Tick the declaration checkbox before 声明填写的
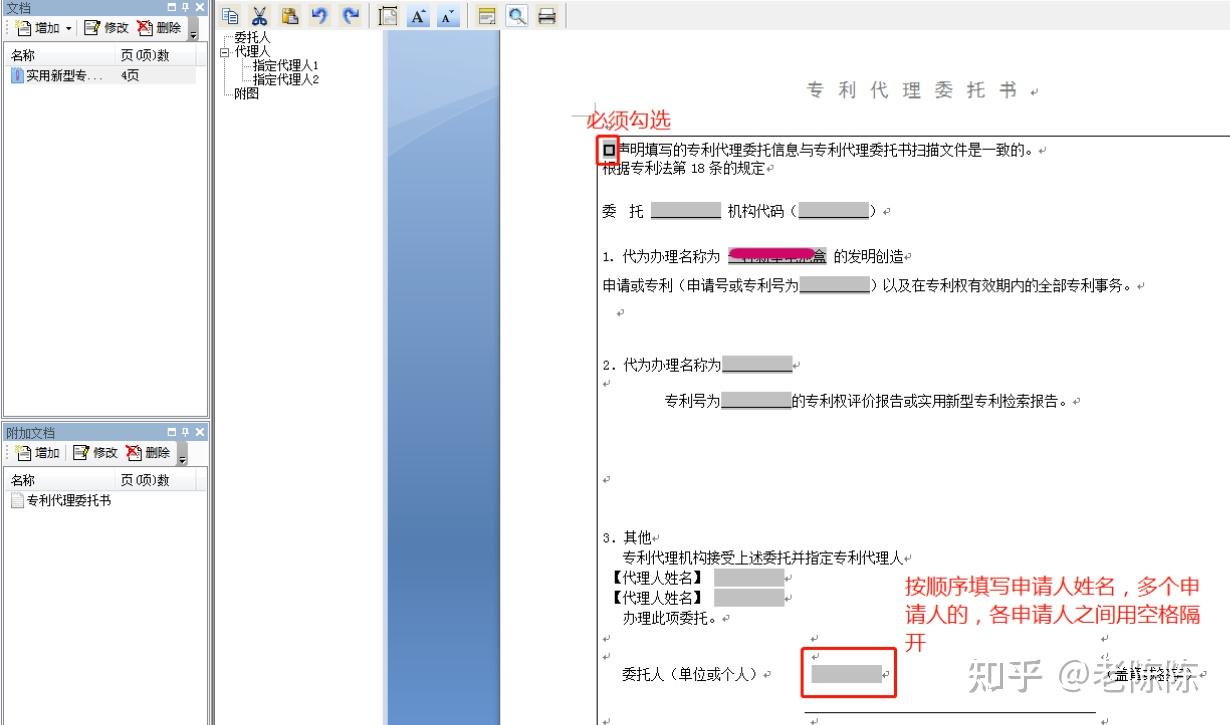1230x725 pixels. [609, 151]
